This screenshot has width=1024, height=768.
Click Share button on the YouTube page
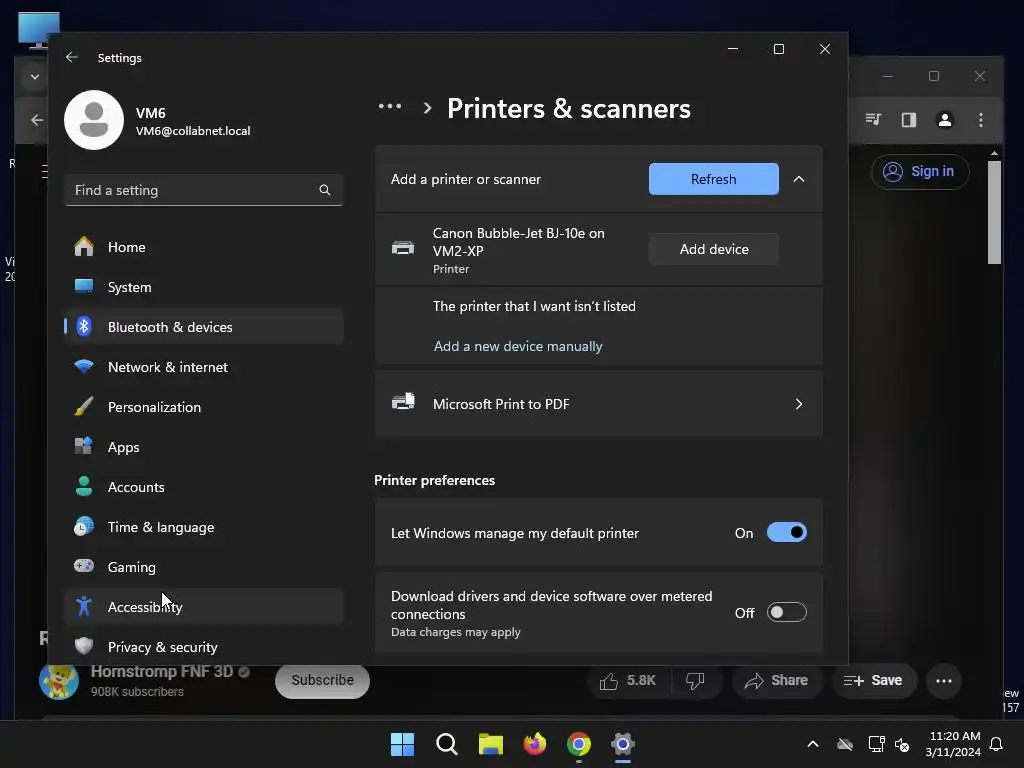point(776,681)
